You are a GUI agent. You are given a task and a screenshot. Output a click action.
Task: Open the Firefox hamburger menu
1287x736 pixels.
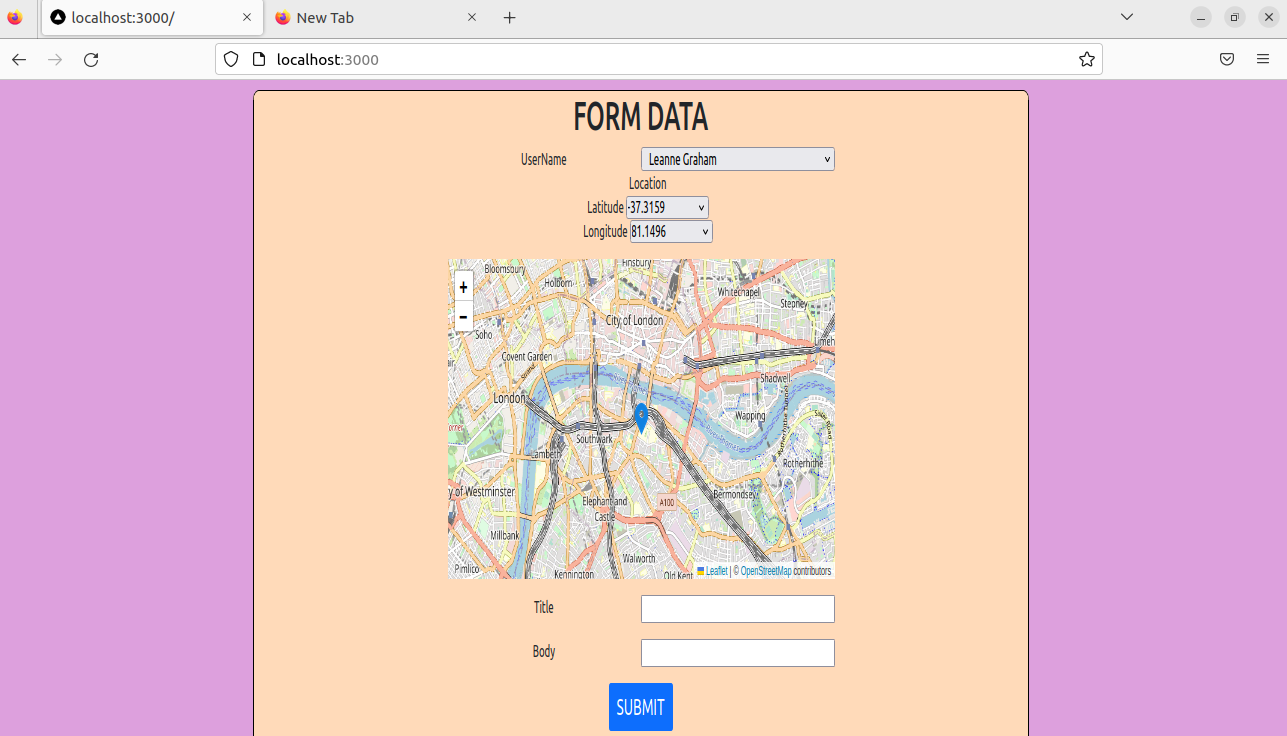[x=1262, y=59]
